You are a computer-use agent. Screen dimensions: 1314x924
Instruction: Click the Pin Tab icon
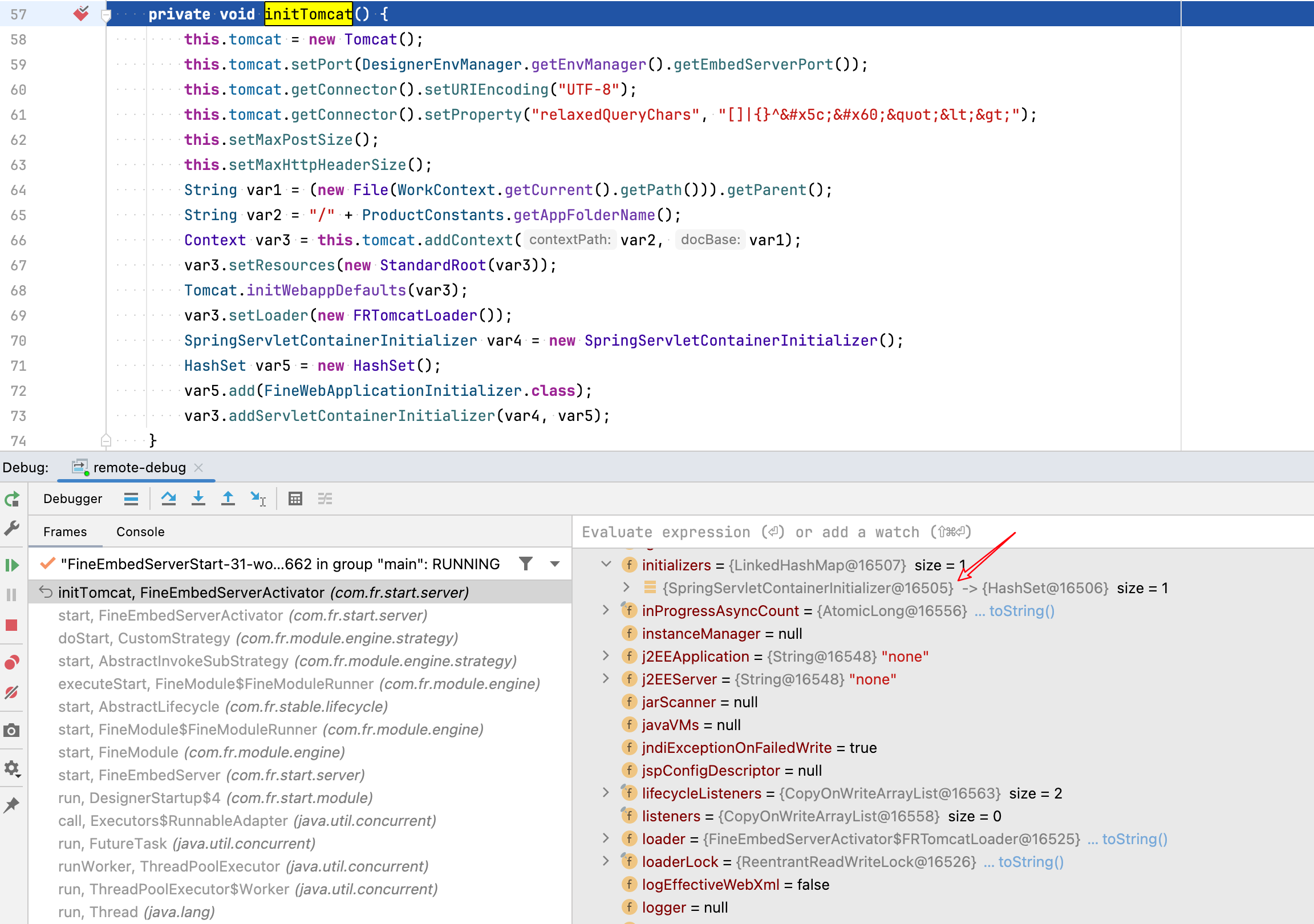point(12,805)
